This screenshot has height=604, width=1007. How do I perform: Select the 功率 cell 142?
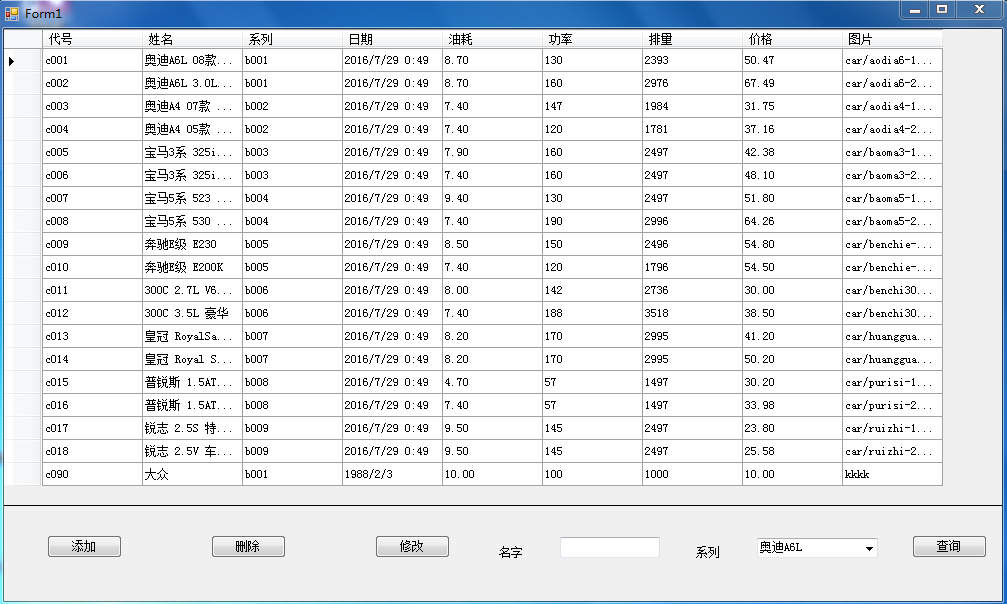[592, 290]
